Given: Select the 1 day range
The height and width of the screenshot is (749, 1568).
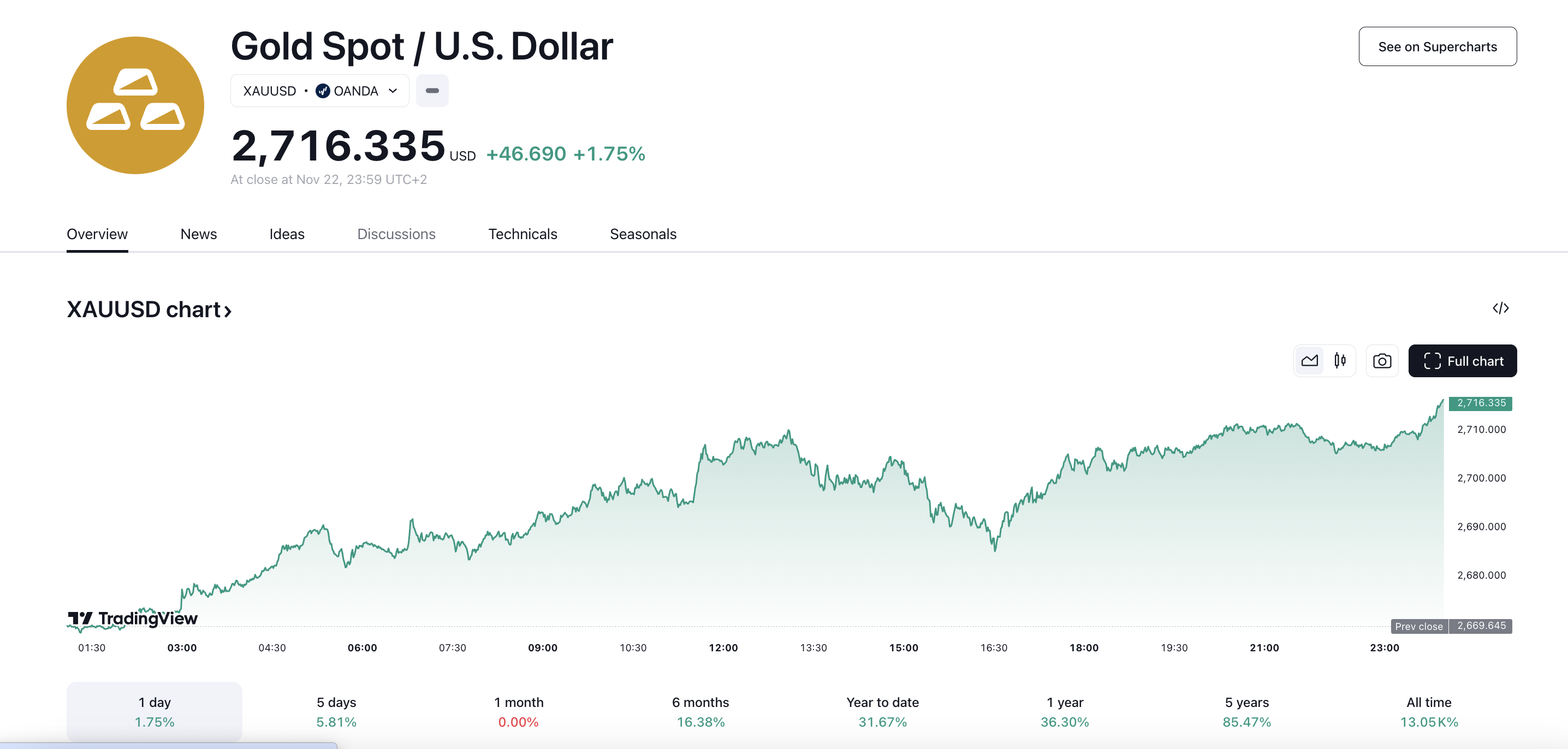Looking at the screenshot, I should [154, 711].
